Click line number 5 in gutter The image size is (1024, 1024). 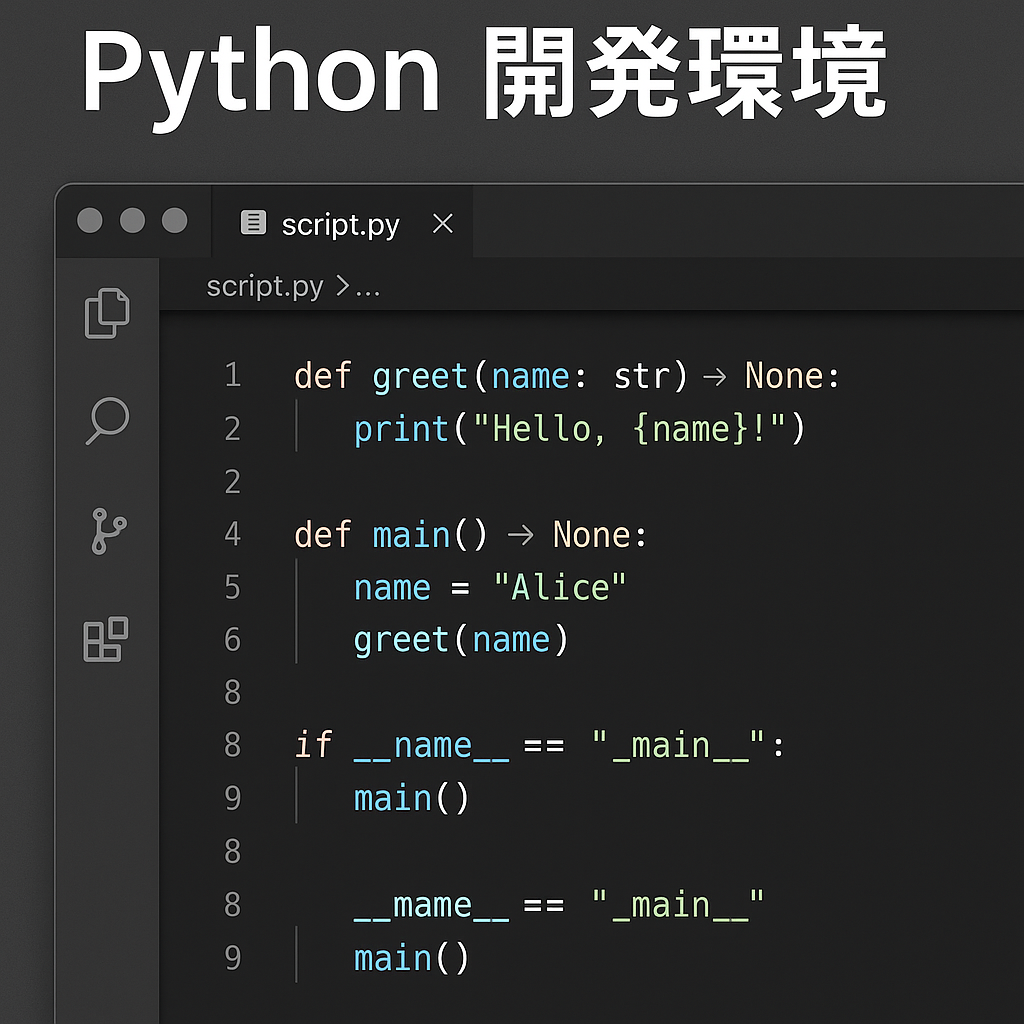233,586
